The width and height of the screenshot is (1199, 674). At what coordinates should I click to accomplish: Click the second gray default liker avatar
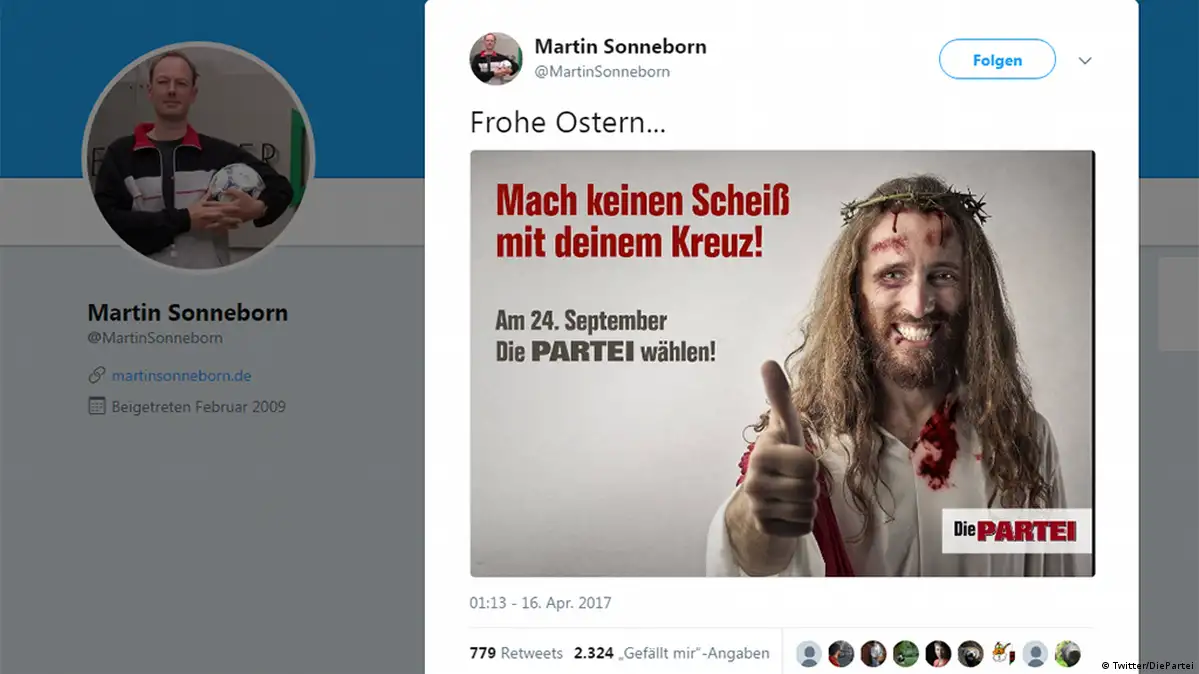pos(1035,654)
